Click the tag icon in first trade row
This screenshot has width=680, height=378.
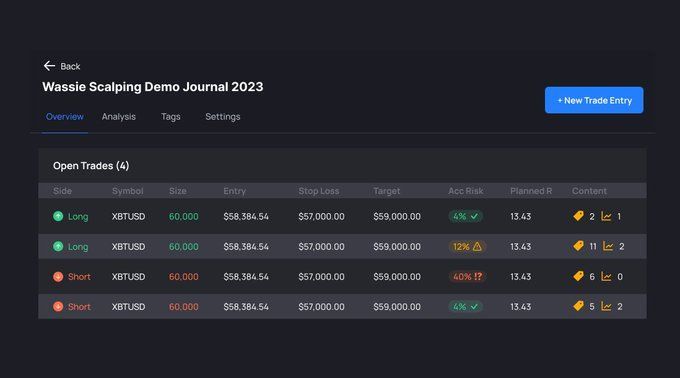point(579,216)
